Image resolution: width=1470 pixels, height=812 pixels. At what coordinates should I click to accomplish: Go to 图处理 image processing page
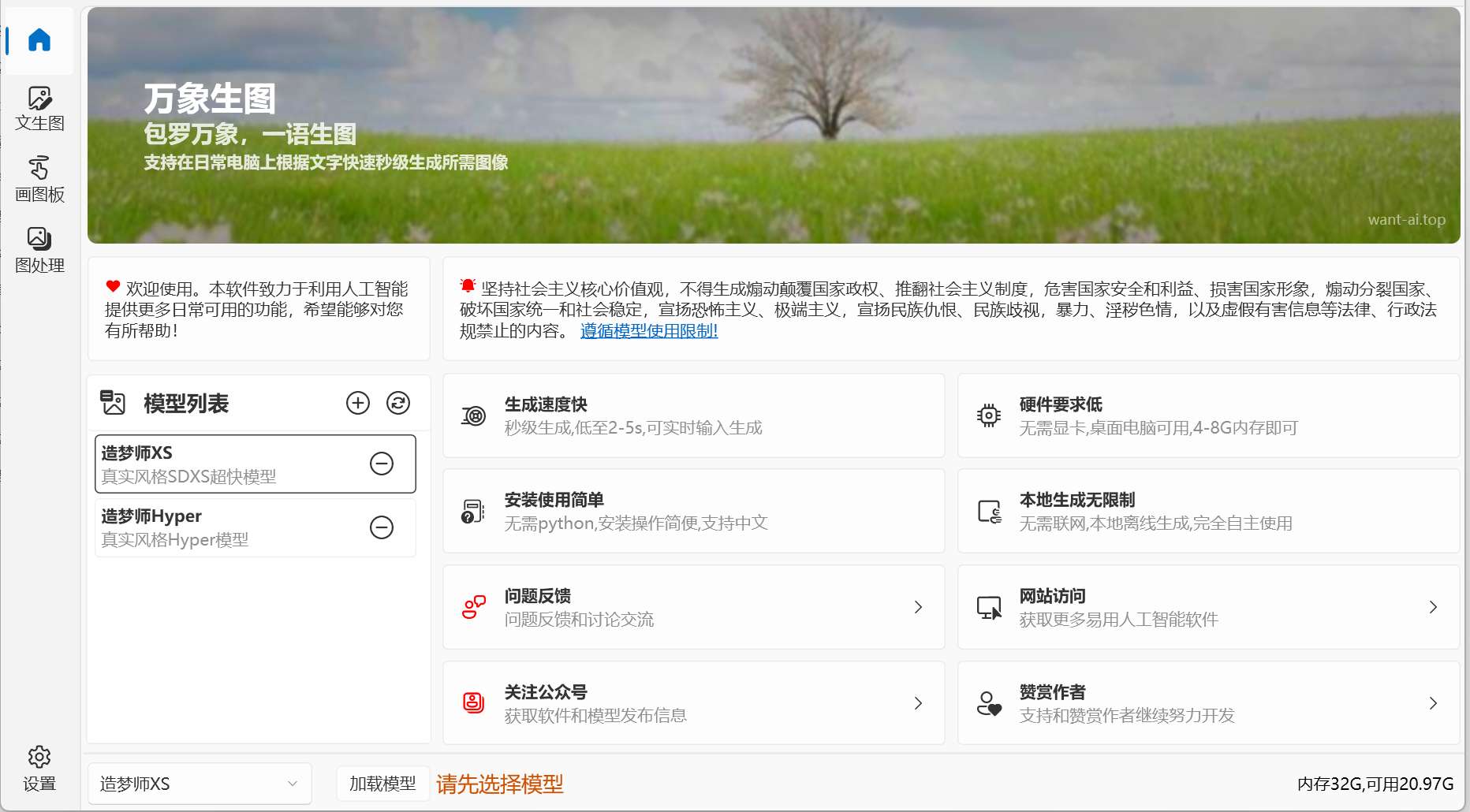click(39, 250)
